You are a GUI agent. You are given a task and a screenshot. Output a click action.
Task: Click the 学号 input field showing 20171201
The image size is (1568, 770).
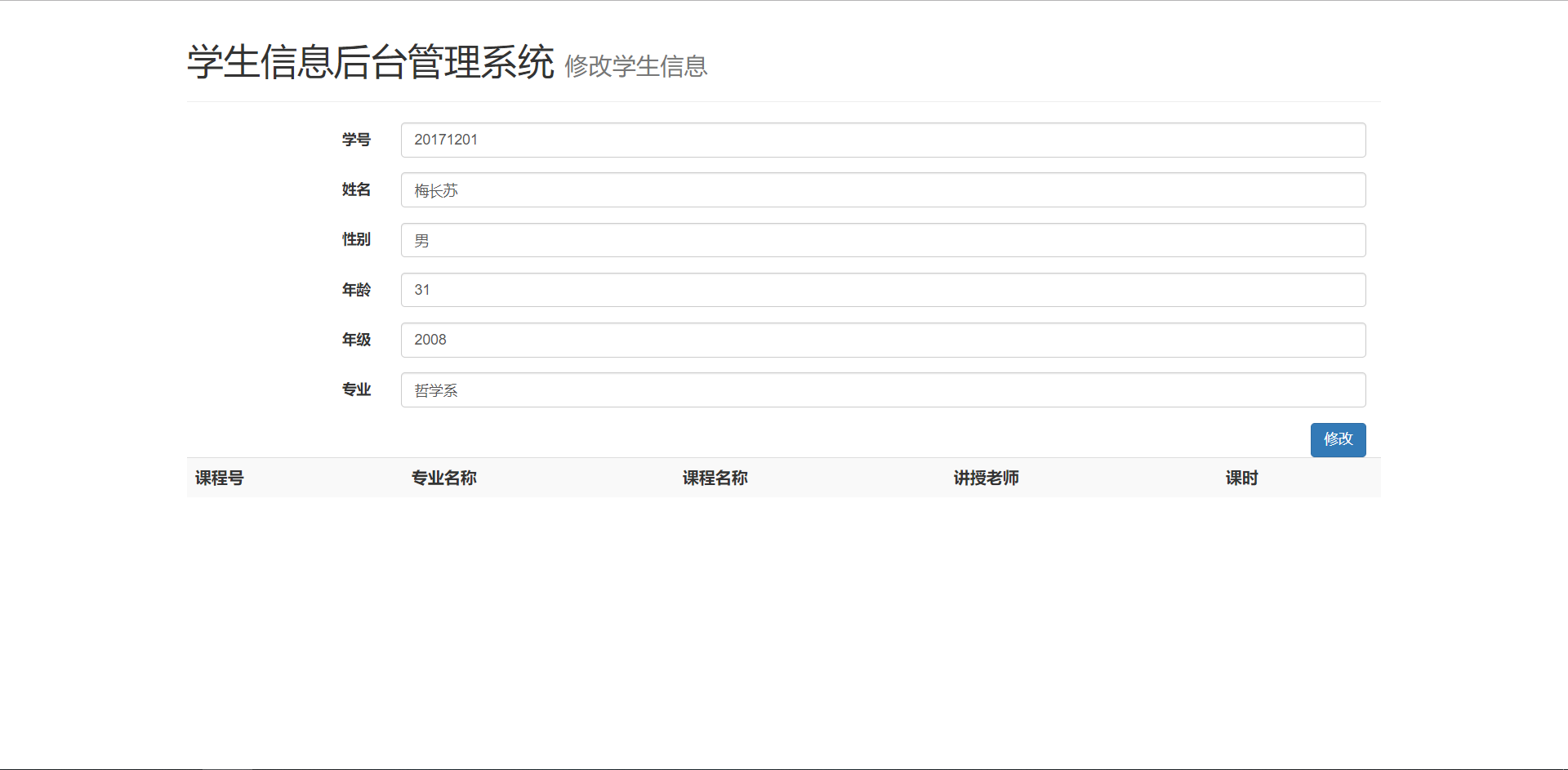[x=882, y=140]
